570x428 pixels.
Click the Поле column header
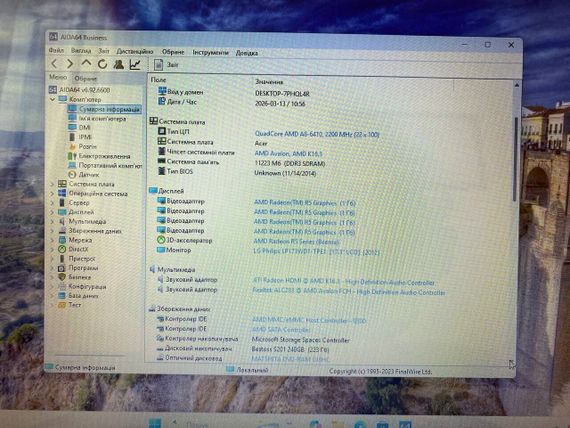(158, 80)
